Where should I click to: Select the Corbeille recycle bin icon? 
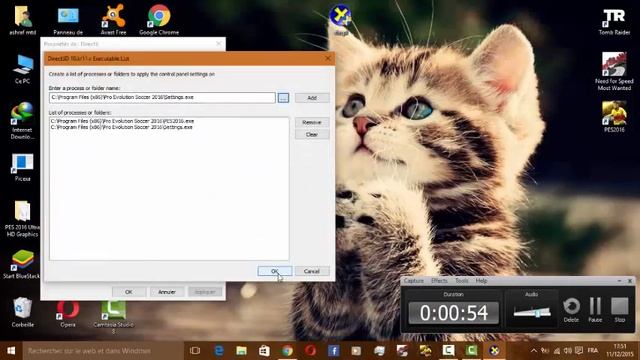[22, 312]
